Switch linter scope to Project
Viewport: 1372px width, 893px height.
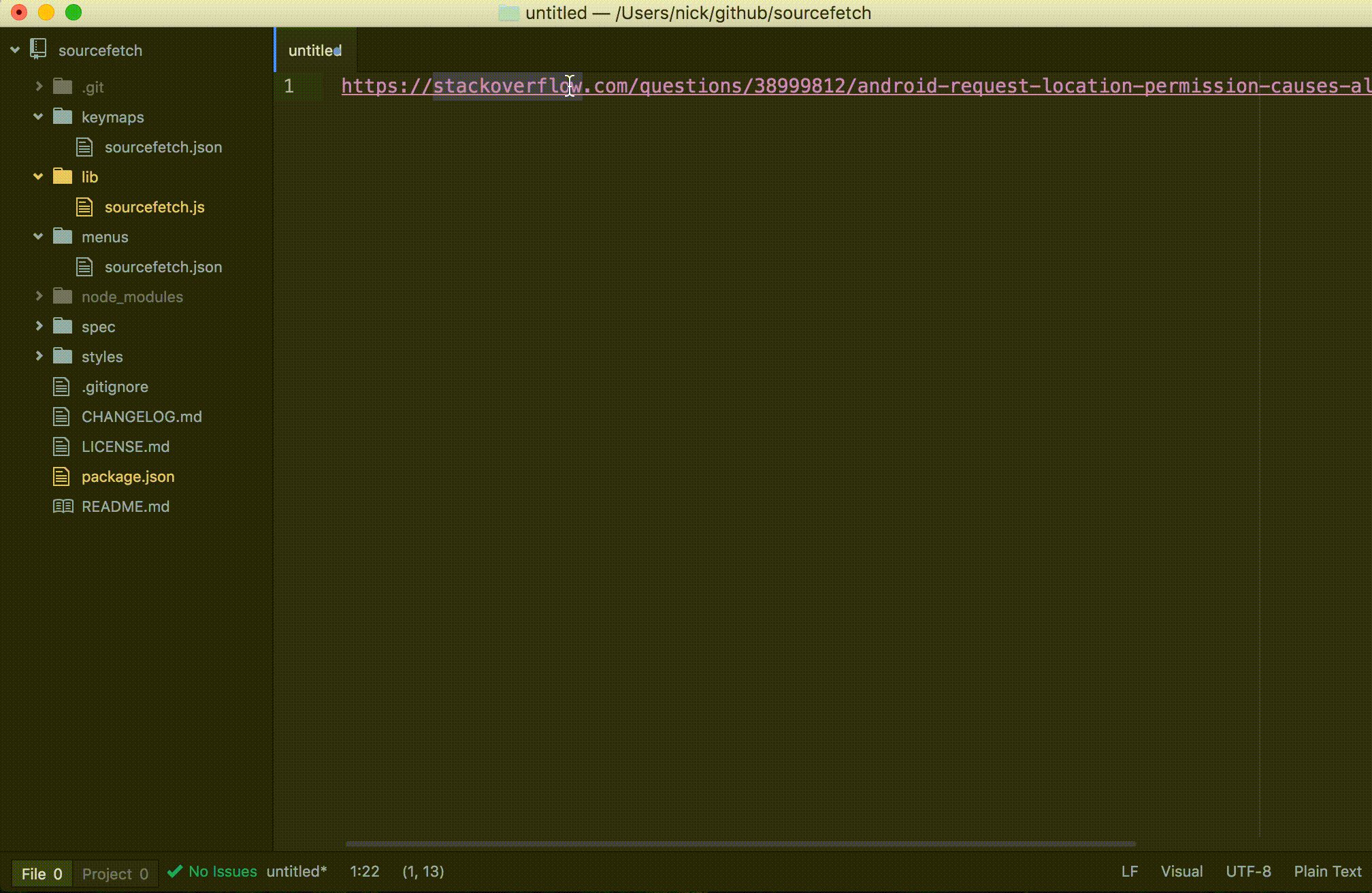[115, 873]
